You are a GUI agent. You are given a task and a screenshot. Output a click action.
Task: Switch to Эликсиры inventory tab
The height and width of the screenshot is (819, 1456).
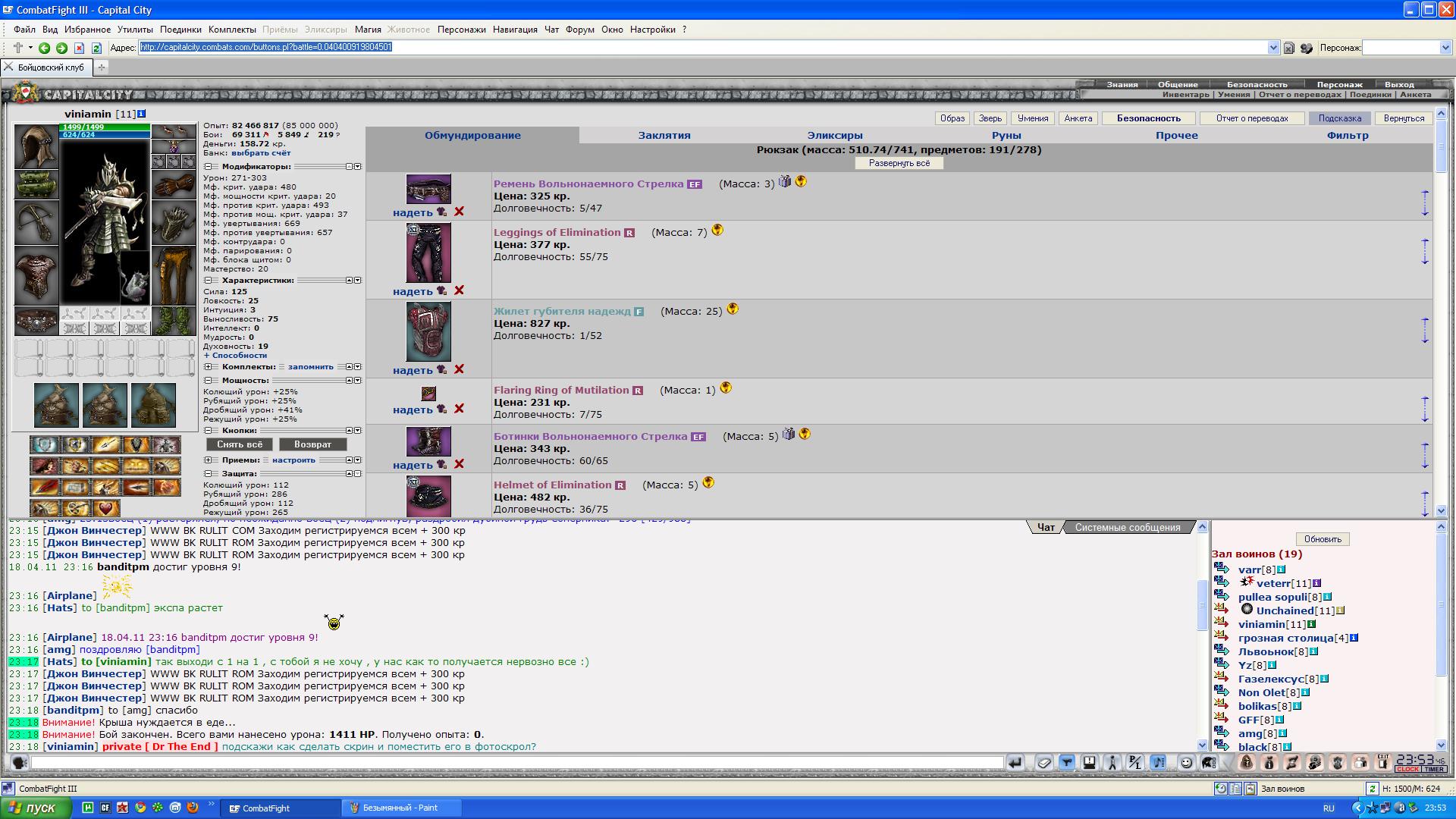pos(835,136)
